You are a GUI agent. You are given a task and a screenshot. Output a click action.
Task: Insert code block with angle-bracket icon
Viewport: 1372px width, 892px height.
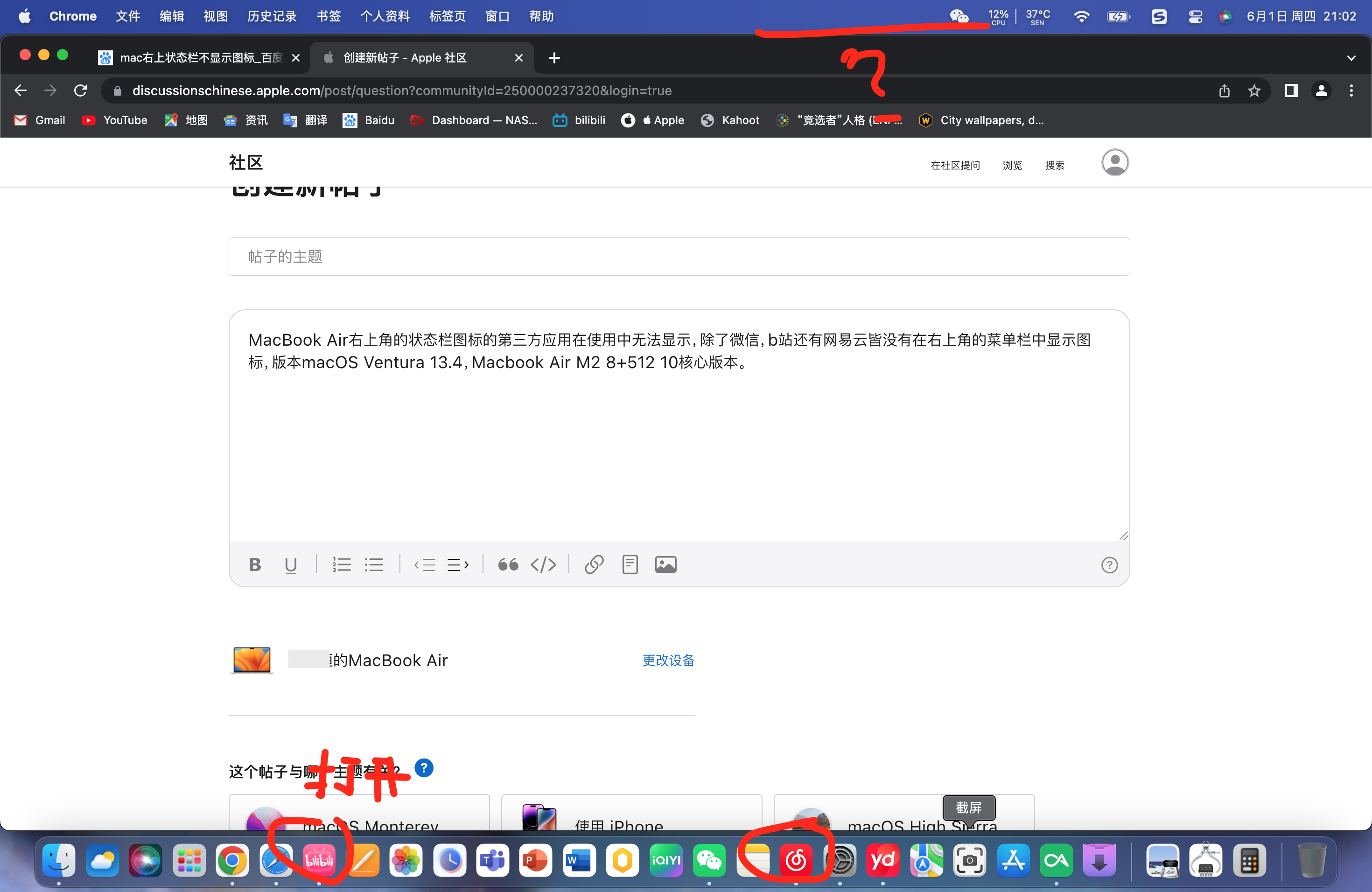coord(543,564)
